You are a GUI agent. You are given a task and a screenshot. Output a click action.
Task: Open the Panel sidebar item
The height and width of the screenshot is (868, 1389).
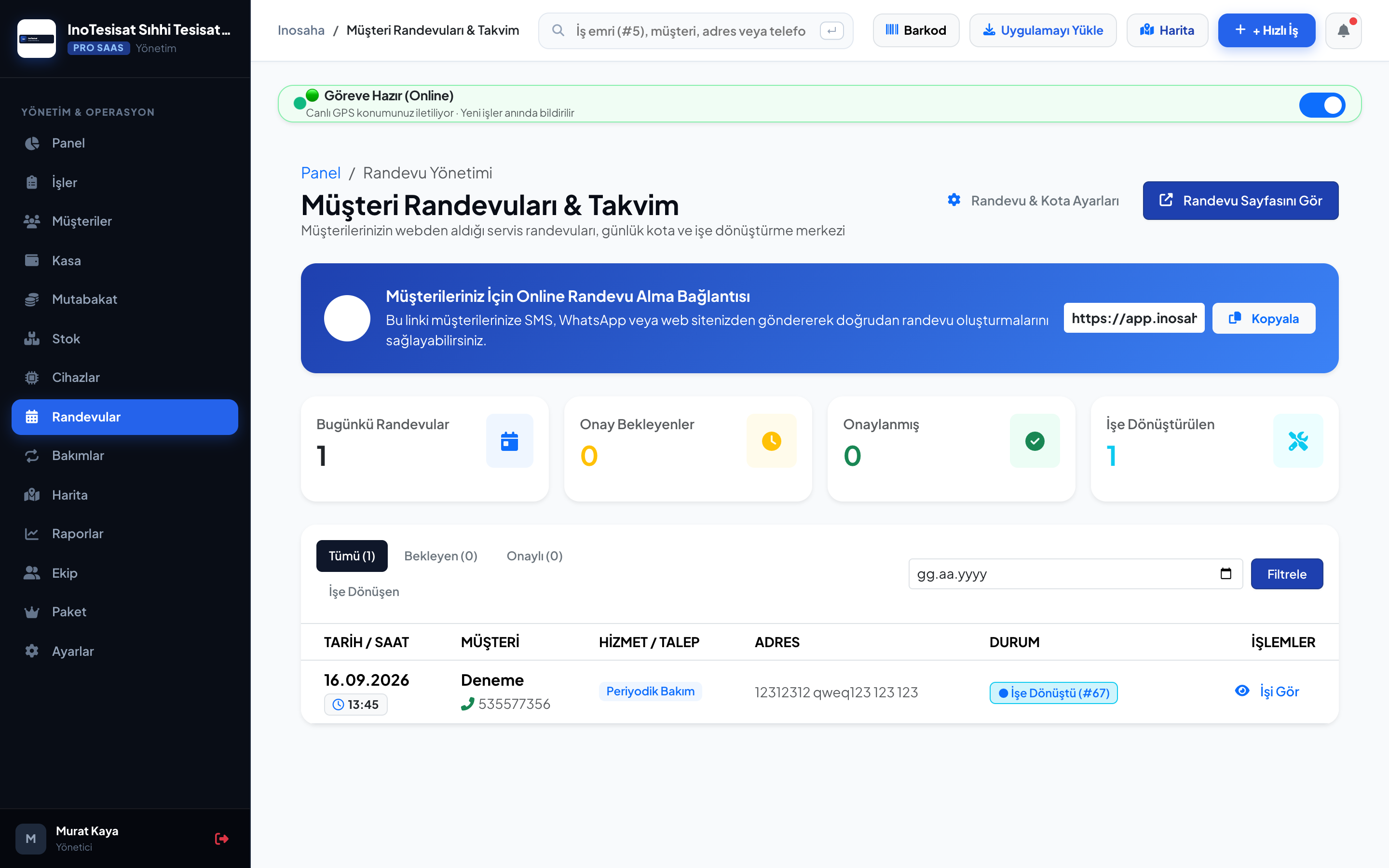[124, 143]
